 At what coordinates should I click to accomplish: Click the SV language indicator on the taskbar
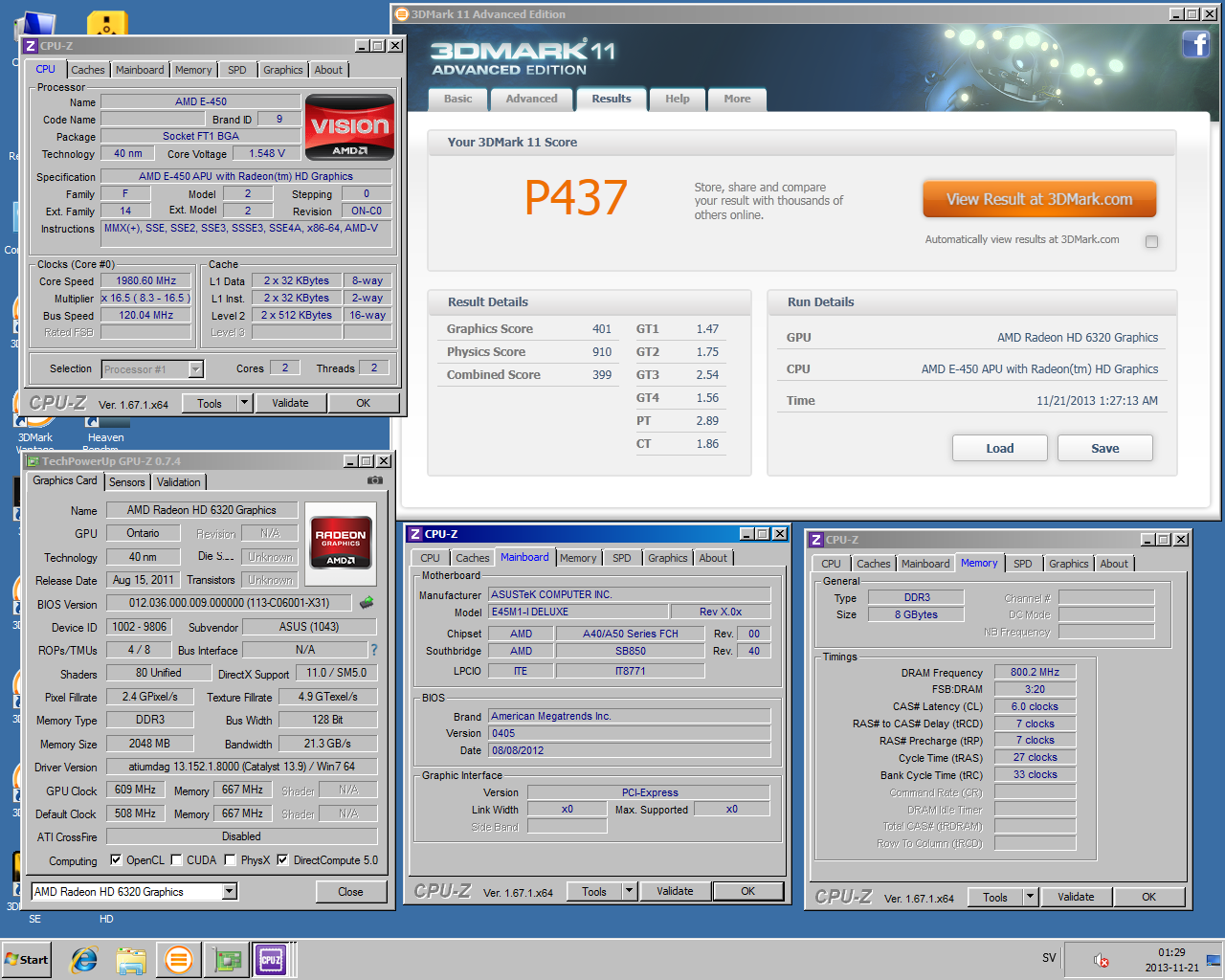1049,958
